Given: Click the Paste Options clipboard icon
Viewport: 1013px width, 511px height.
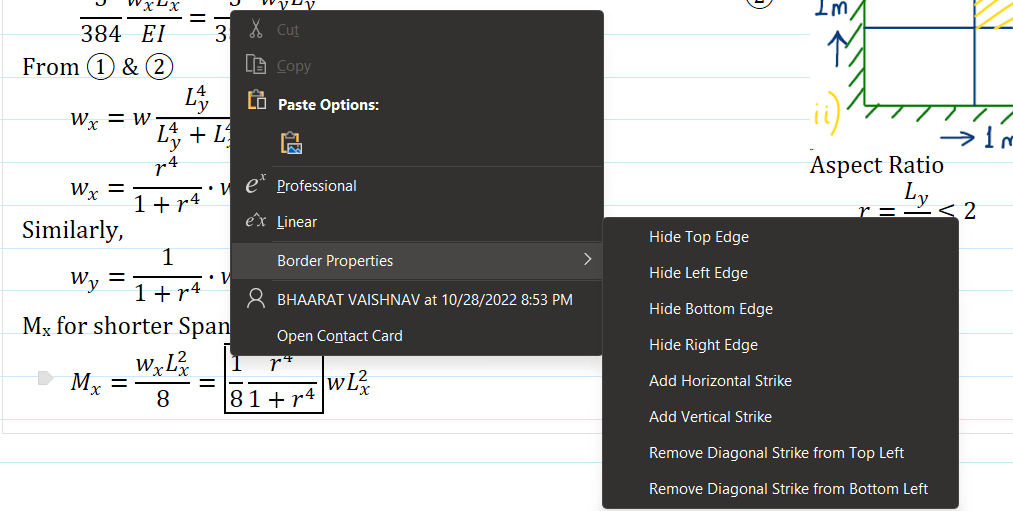Looking at the screenshot, I should (256, 100).
